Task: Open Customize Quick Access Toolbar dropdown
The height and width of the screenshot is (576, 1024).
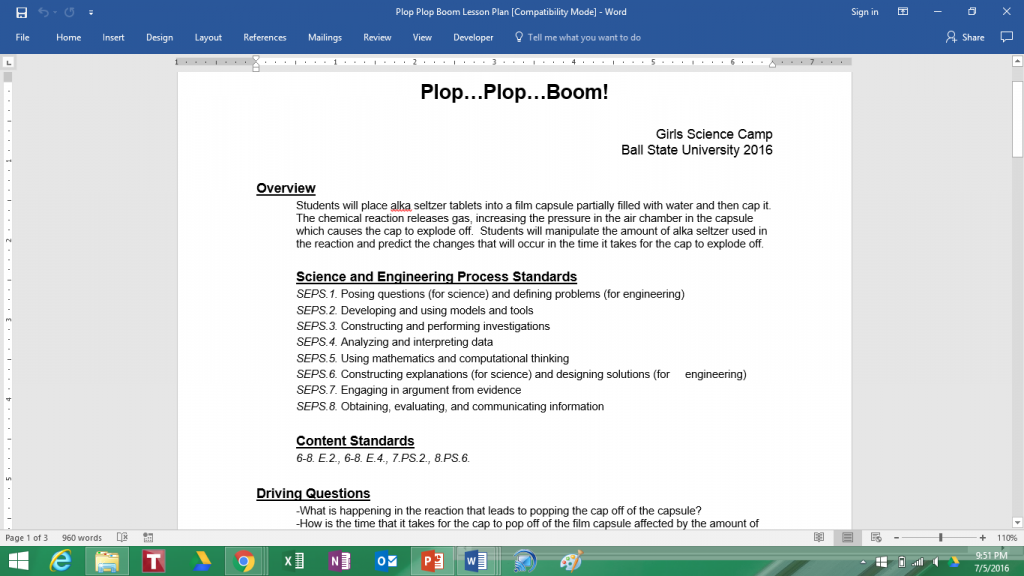Action: (x=91, y=12)
